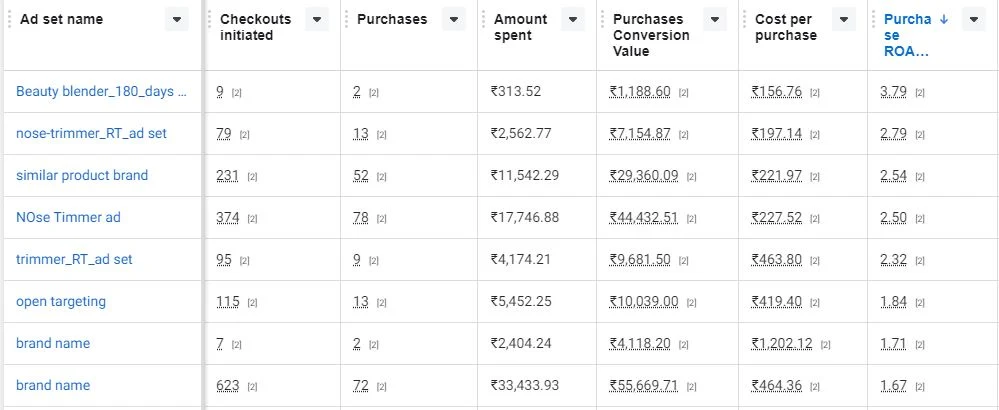The image size is (999, 410).
Task: Open the brand name ad set with 7 checkouts
Action: coord(53,343)
